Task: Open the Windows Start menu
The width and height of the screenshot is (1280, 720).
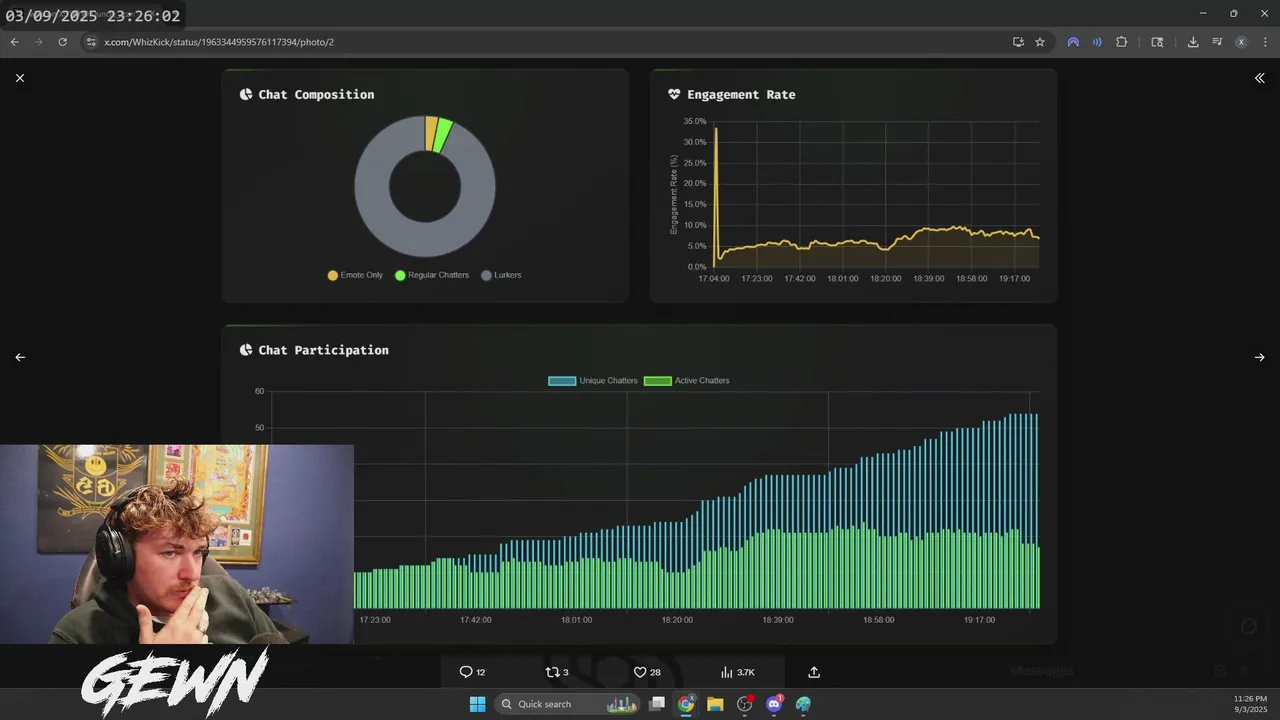Action: [477, 704]
